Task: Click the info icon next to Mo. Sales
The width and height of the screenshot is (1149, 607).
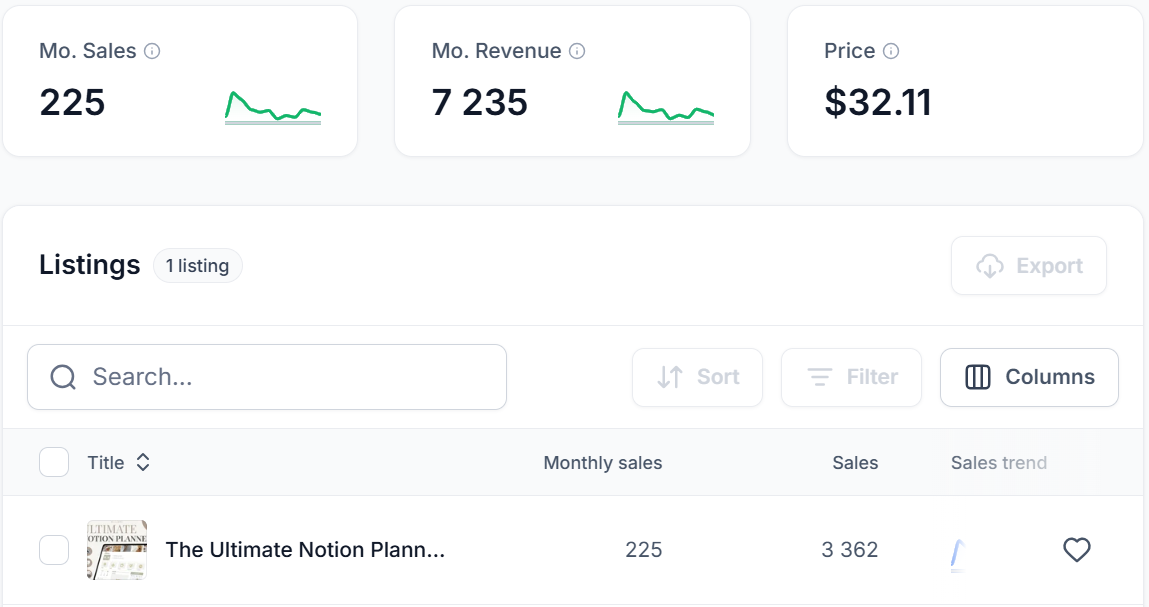Action: click(152, 51)
